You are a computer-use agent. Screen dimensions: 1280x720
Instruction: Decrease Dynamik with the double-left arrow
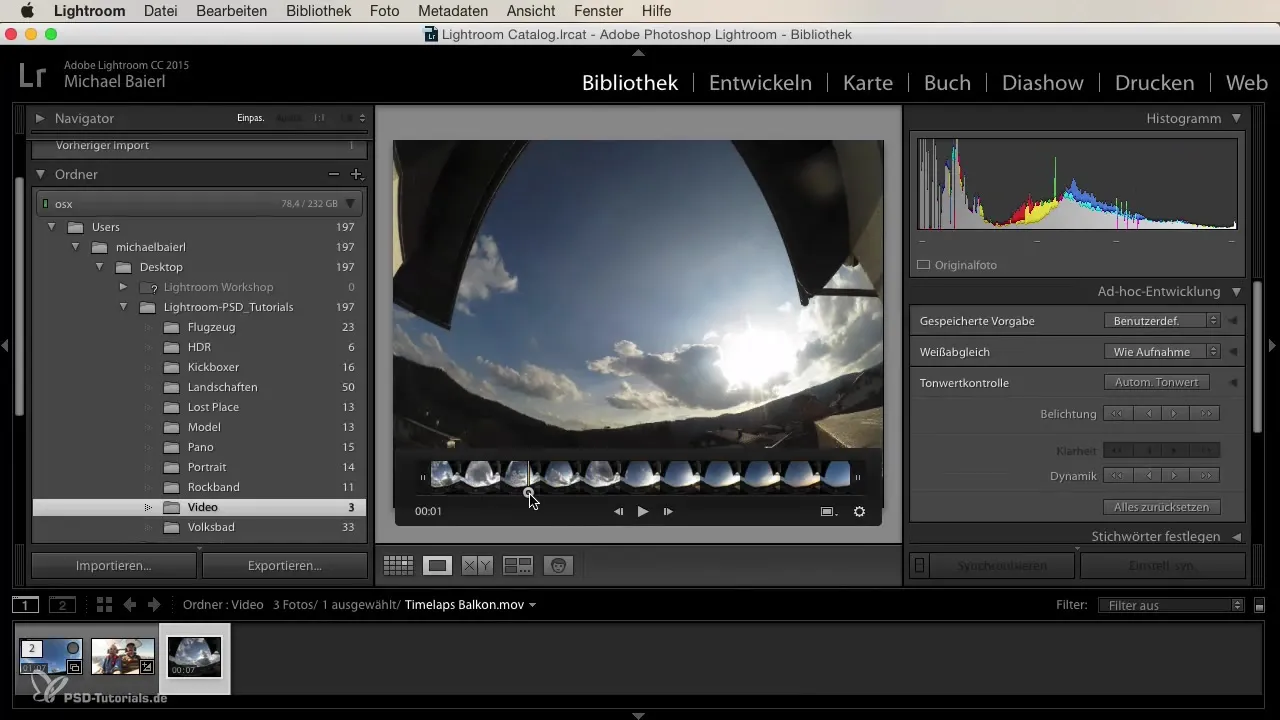(1117, 475)
